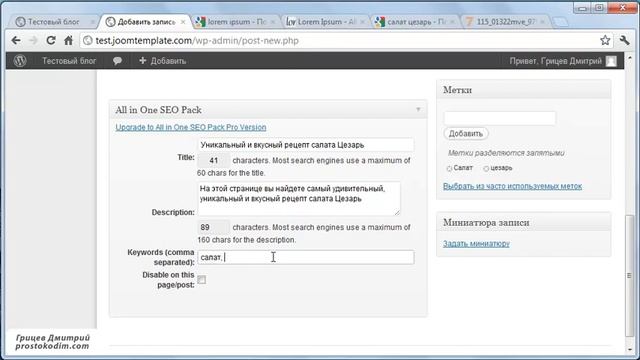Remove the Салат tag
The width and height of the screenshot is (640, 360).
click(x=449, y=168)
